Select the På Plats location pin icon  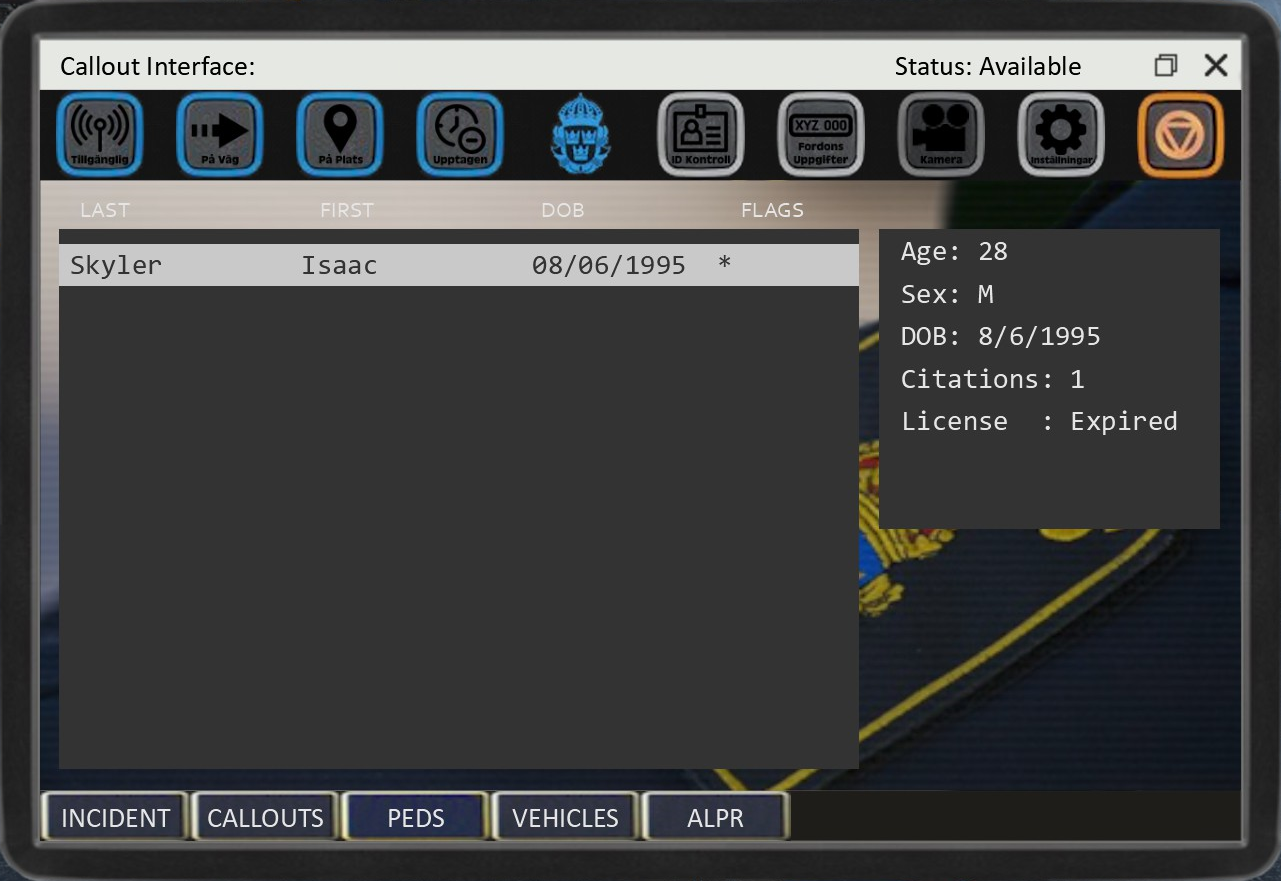pos(340,135)
